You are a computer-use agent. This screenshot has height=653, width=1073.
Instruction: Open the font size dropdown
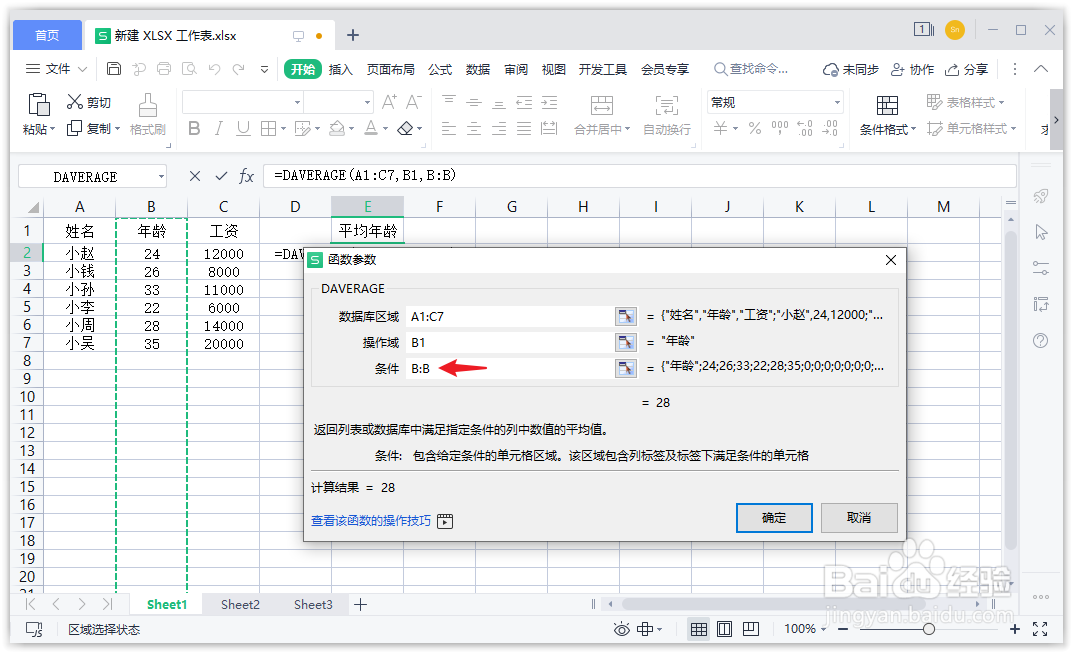(x=339, y=101)
